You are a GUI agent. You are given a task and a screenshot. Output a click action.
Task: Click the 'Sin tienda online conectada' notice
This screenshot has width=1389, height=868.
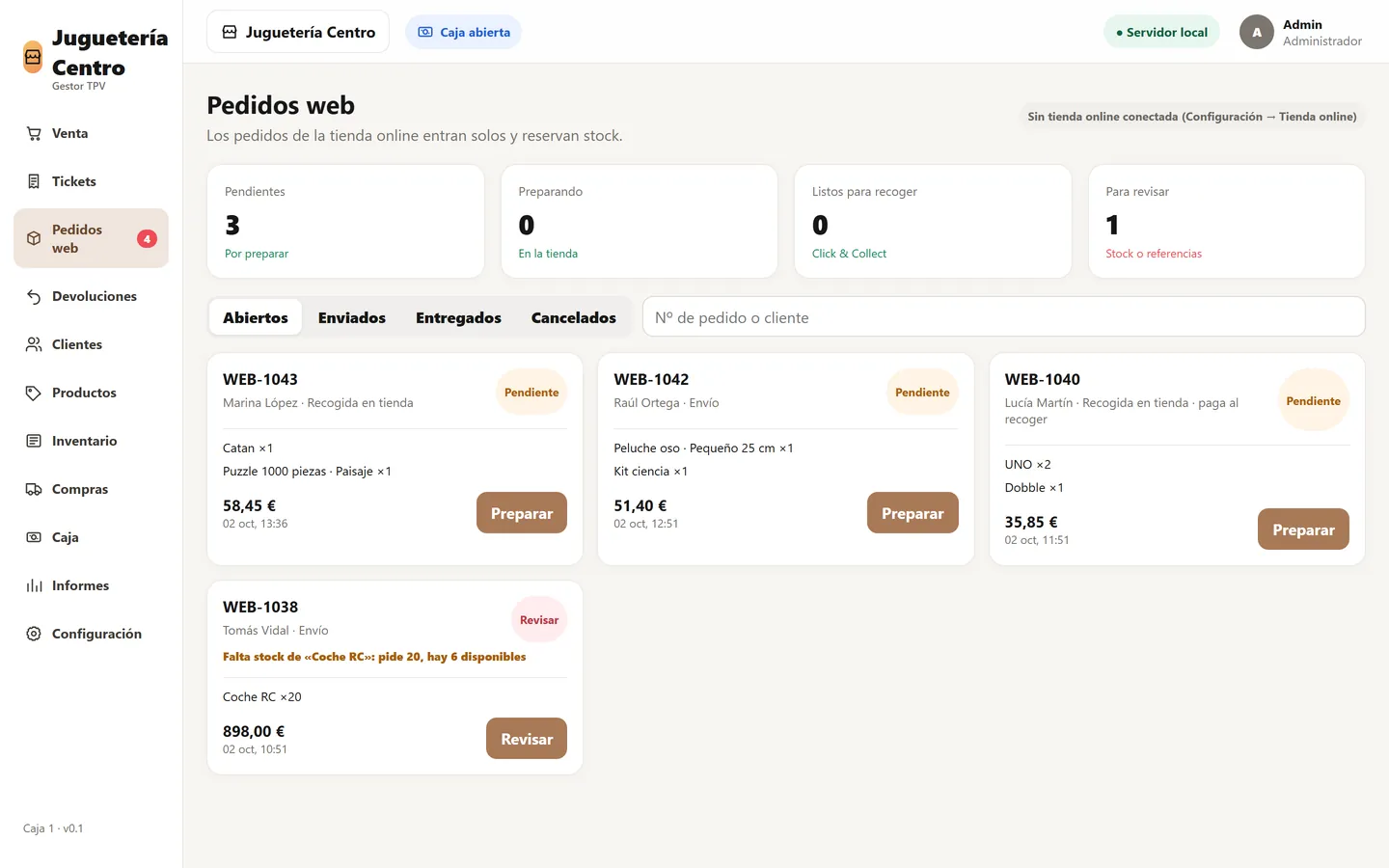pyautogui.click(x=1192, y=117)
